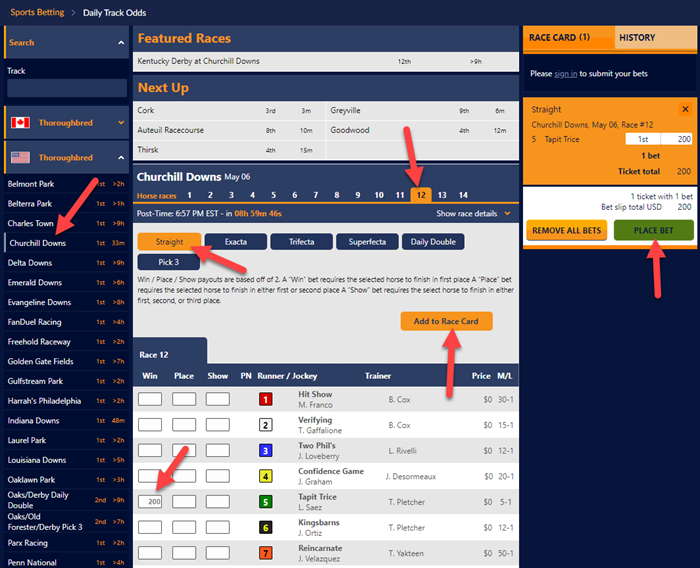Open Cork race in Next Up
This screenshot has width=700, height=568.
tap(229, 110)
